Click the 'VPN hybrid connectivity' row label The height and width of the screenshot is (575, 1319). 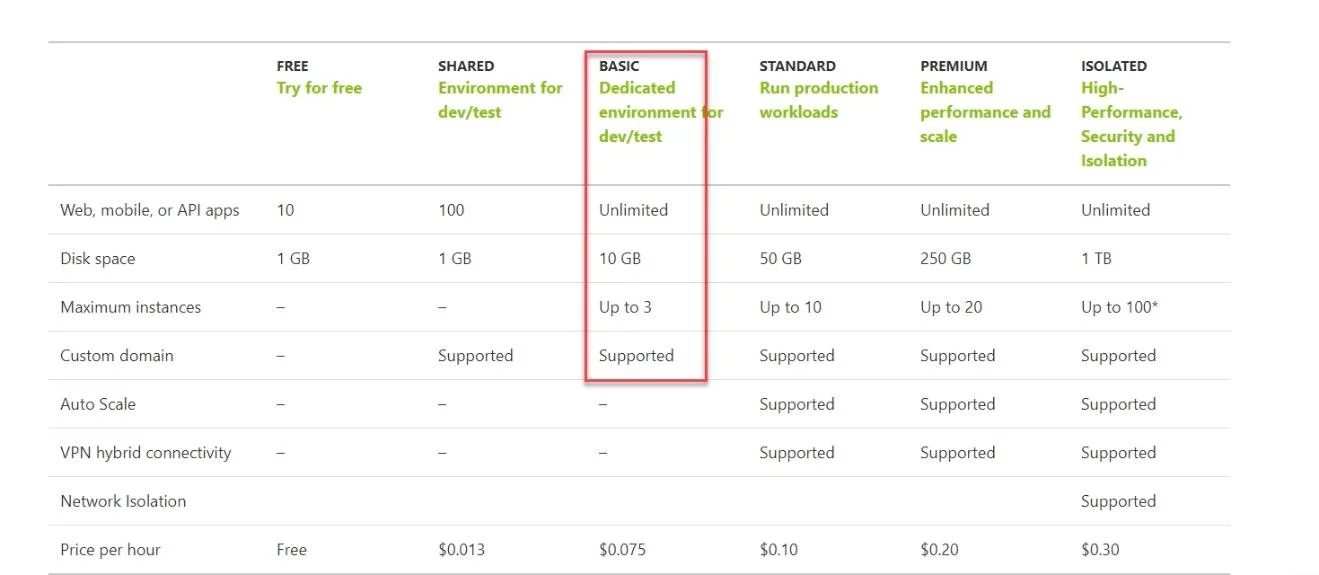point(145,453)
